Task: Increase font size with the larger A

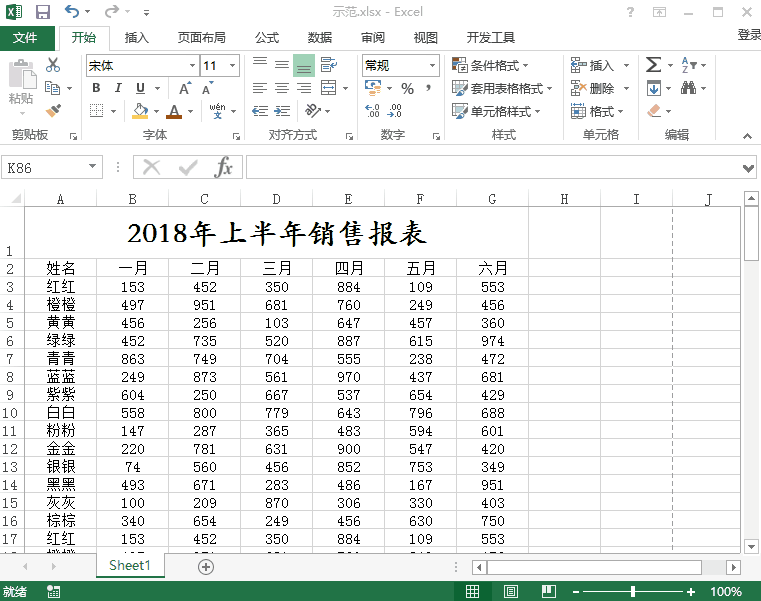Action: (185, 88)
